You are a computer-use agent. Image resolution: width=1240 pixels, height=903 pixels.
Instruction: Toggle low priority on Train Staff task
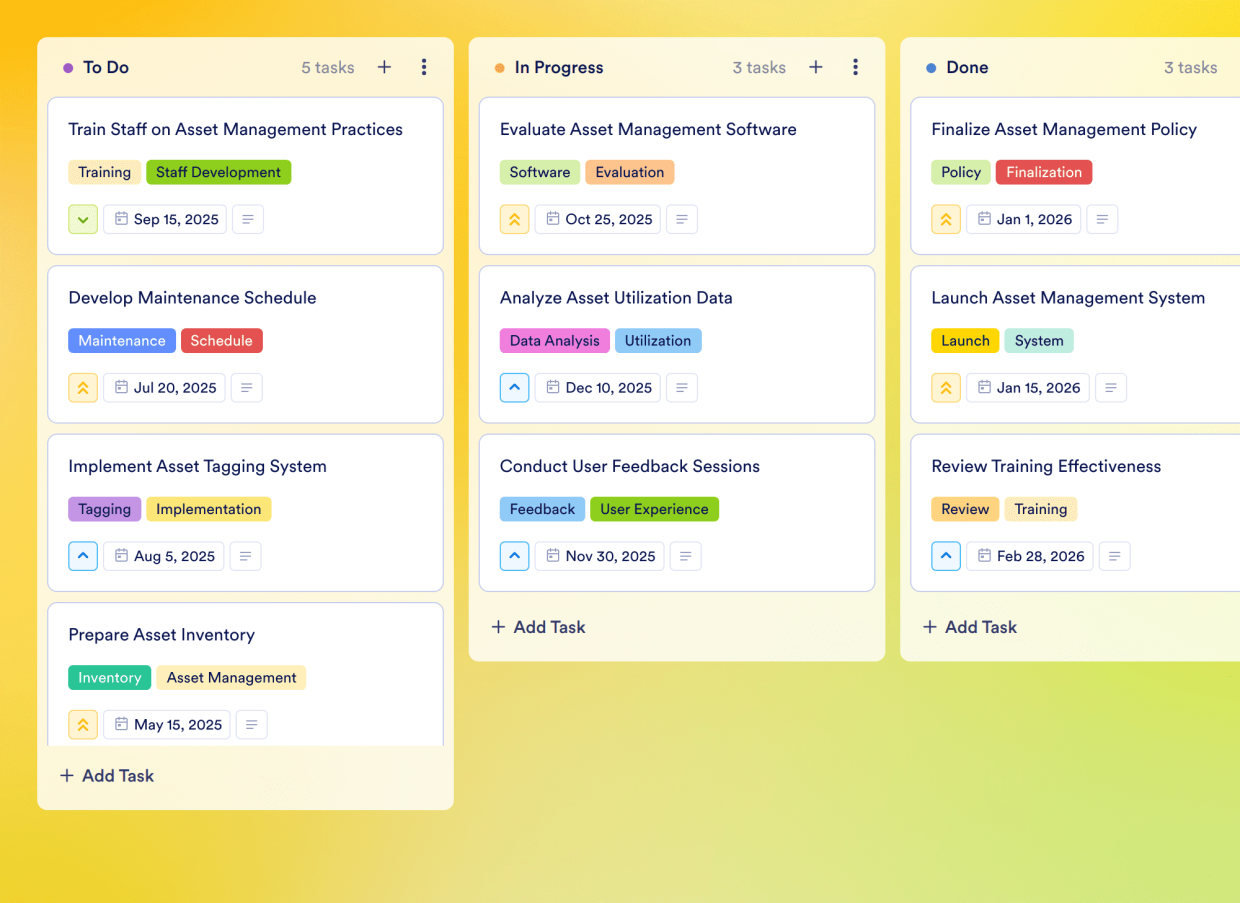click(x=83, y=219)
